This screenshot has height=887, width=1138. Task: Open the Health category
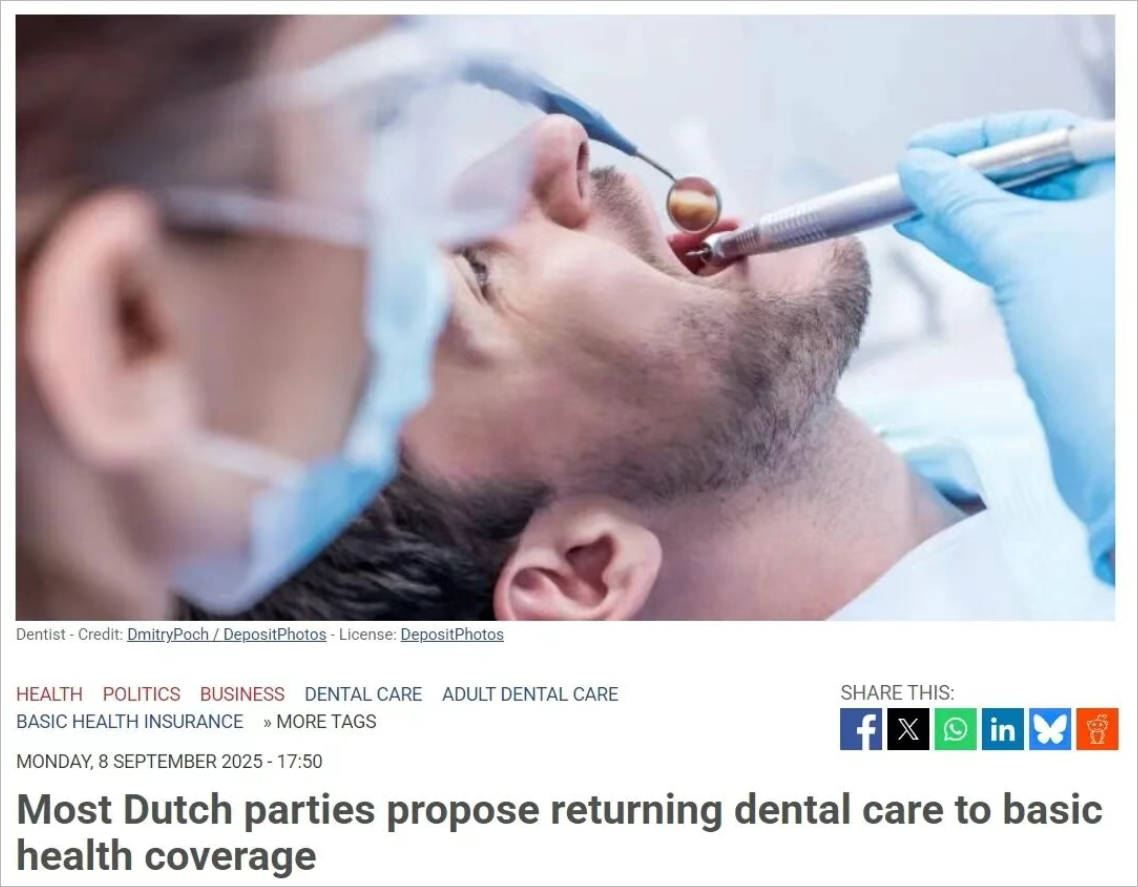pos(49,694)
